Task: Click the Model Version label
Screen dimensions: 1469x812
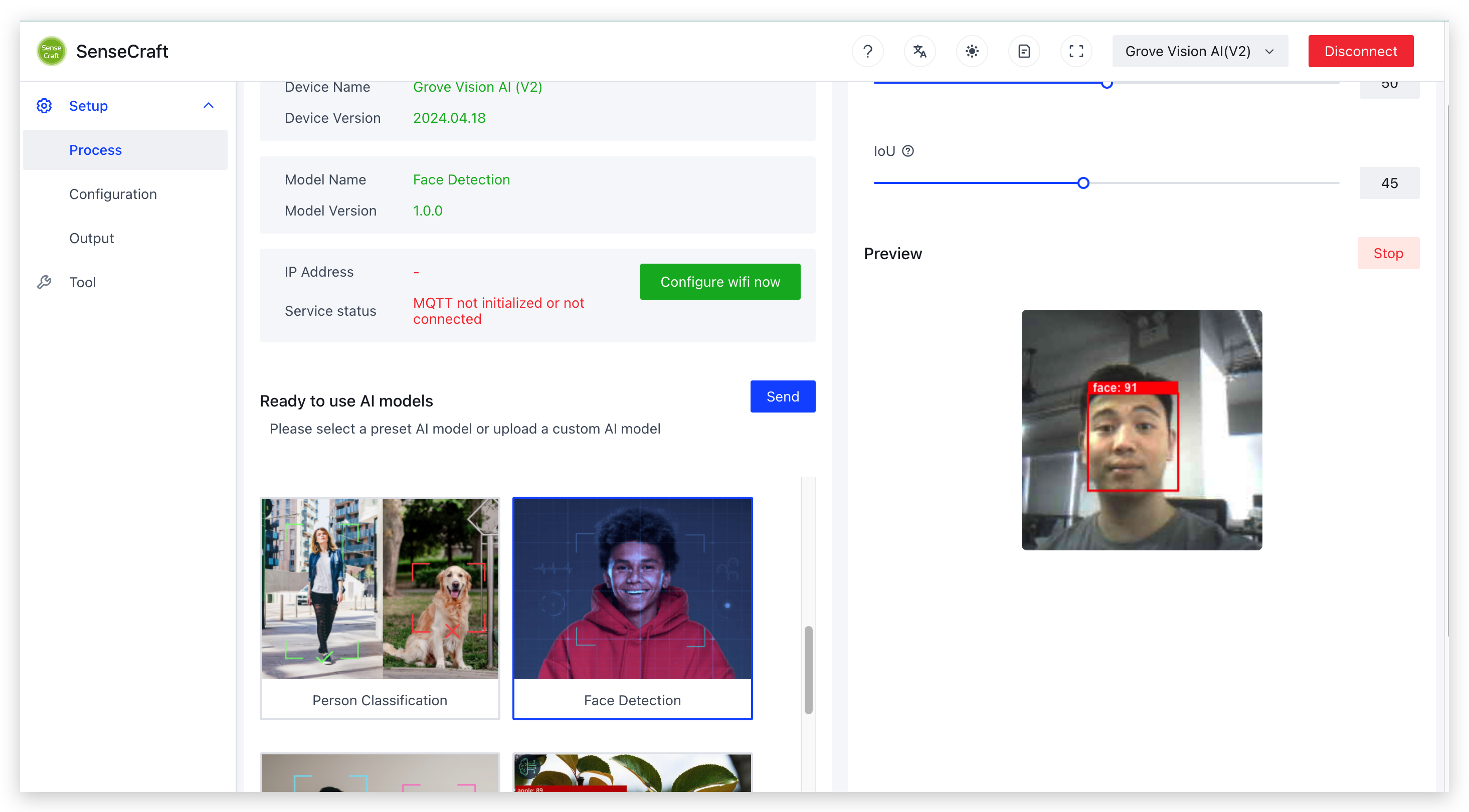Action: 330,211
